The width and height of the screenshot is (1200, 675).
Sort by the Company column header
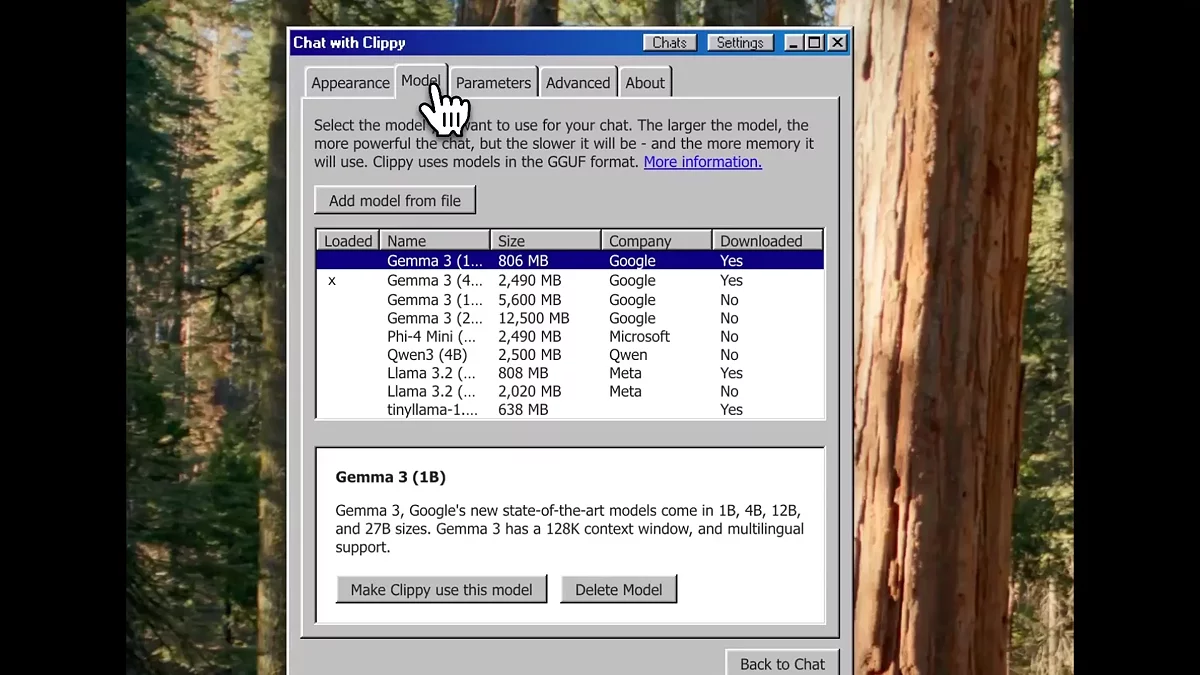tap(657, 241)
